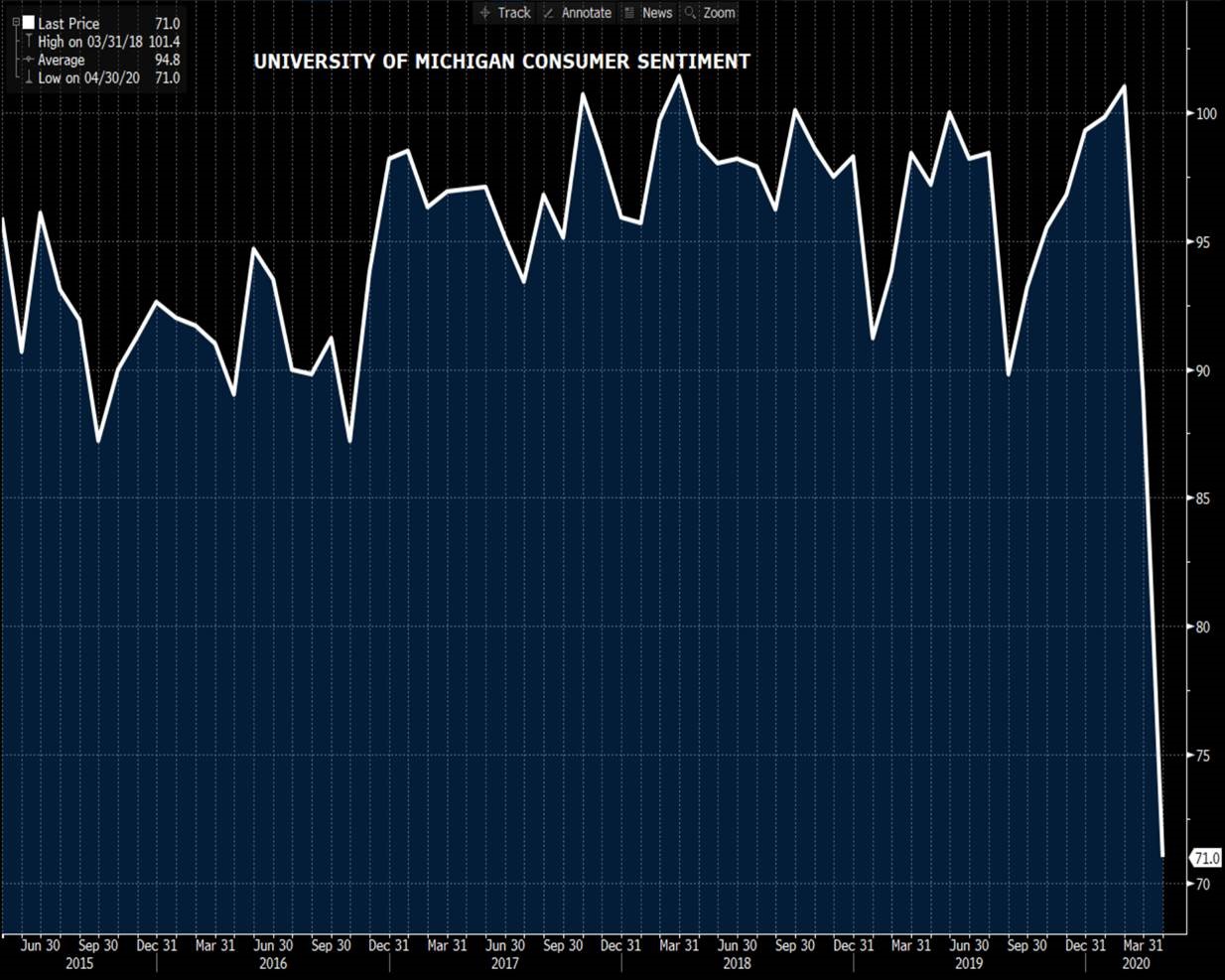Click the University of Michigan chart title
Image resolution: width=1225 pixels, height=980 pixels.
pyautogui.click(x=501, y=62)
